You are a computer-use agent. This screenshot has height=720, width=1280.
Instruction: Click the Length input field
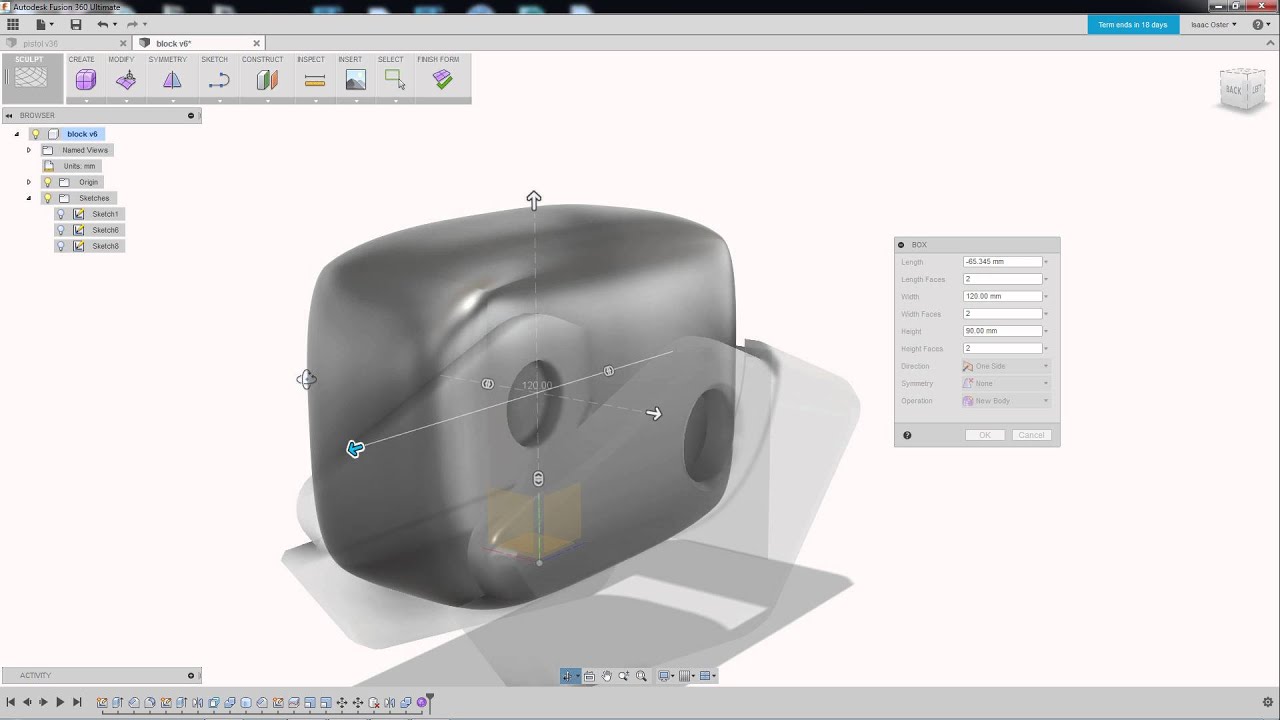(x=1002, y=262)
